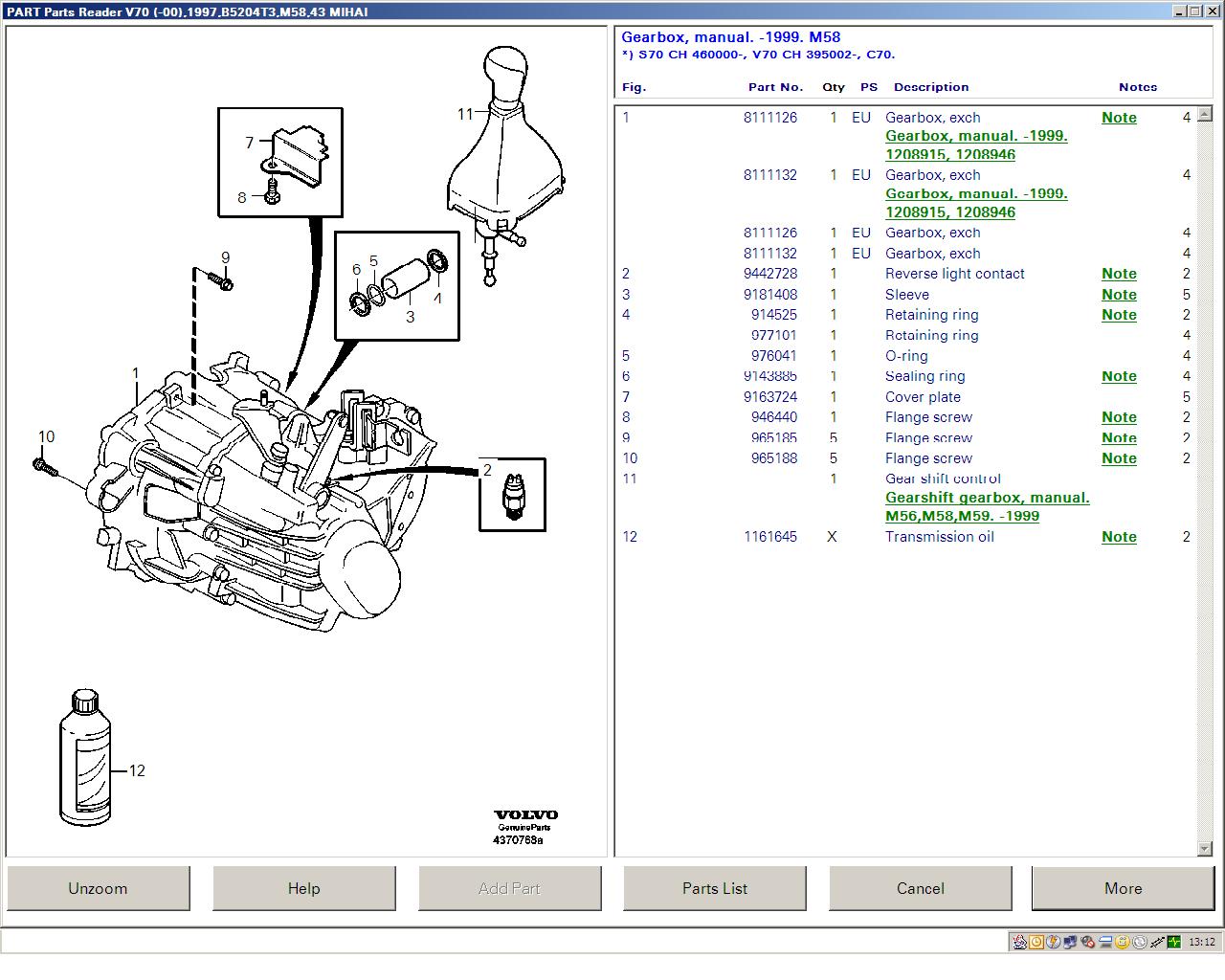The height and width of the screenshot is (980, 1225).
Task: Click parts list scrollbar down arrow
Action: coord(1205,849)
